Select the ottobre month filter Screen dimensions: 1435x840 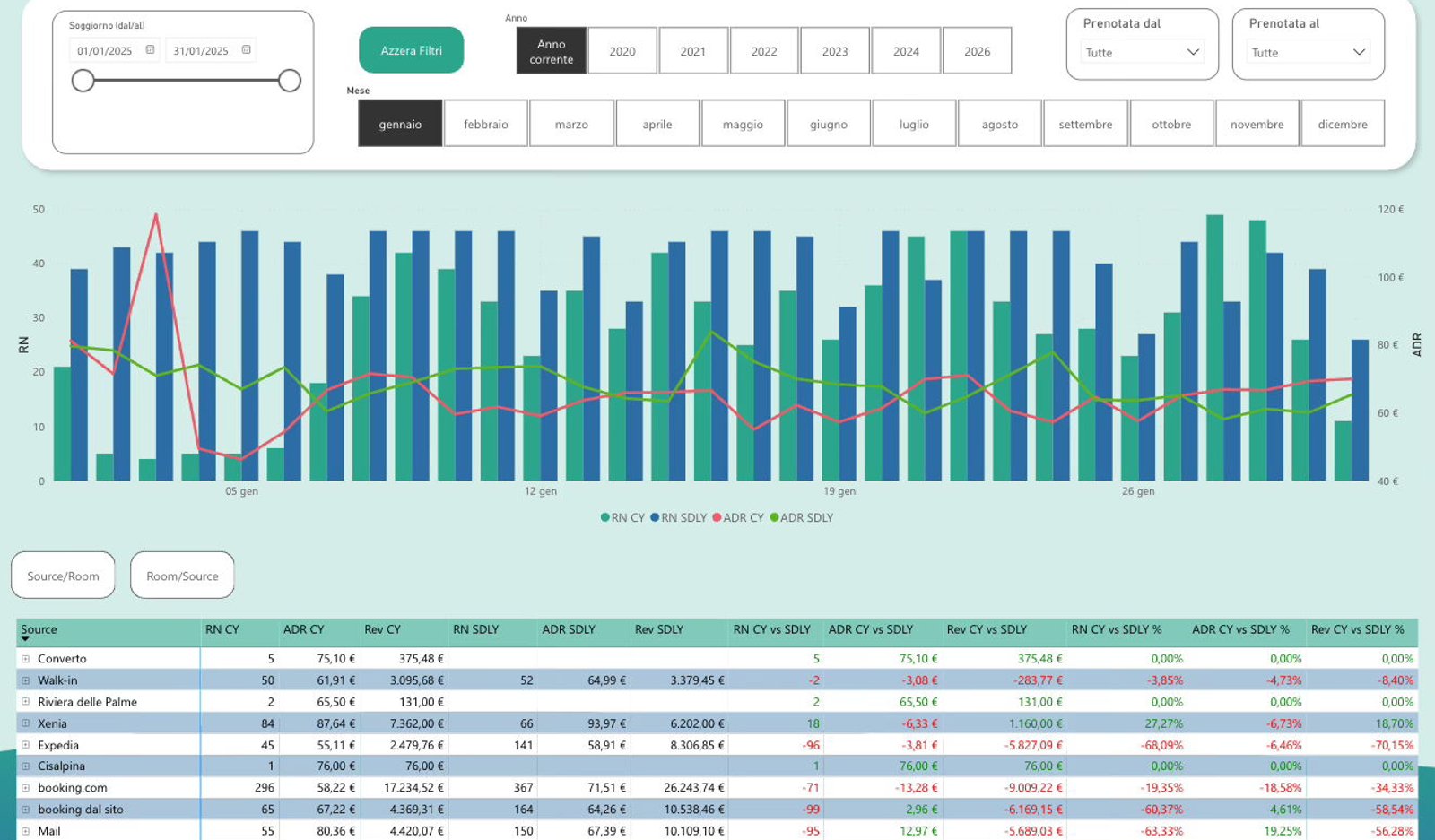[1171, 124]
